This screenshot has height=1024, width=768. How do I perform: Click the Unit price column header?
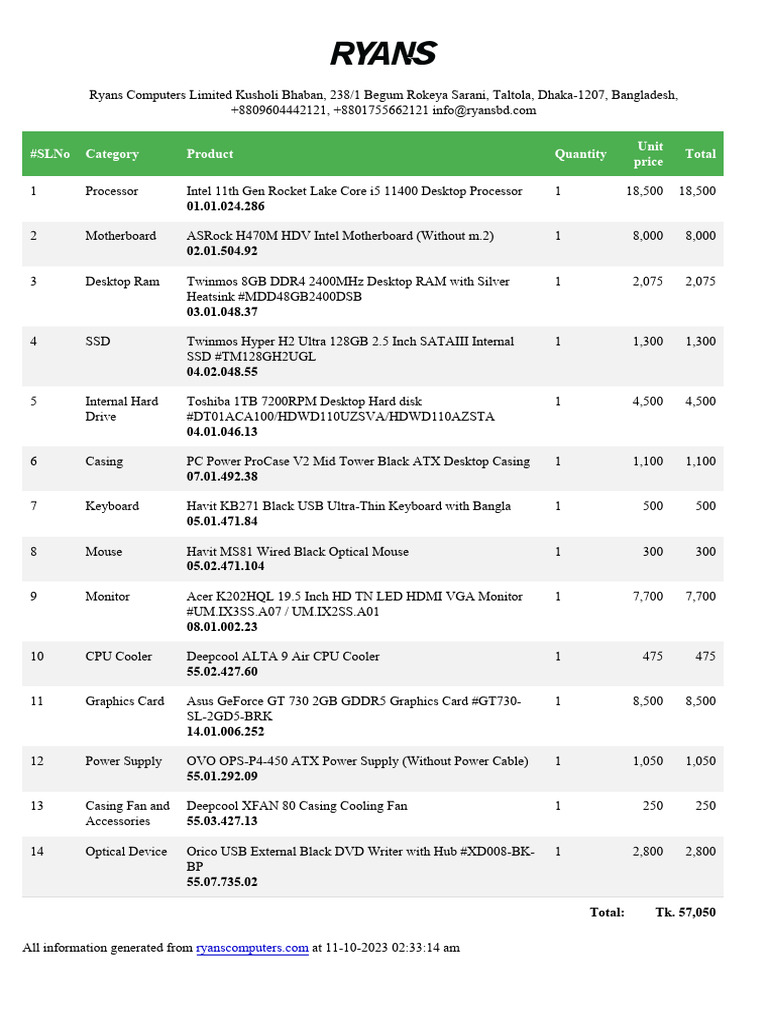[648, 154]
